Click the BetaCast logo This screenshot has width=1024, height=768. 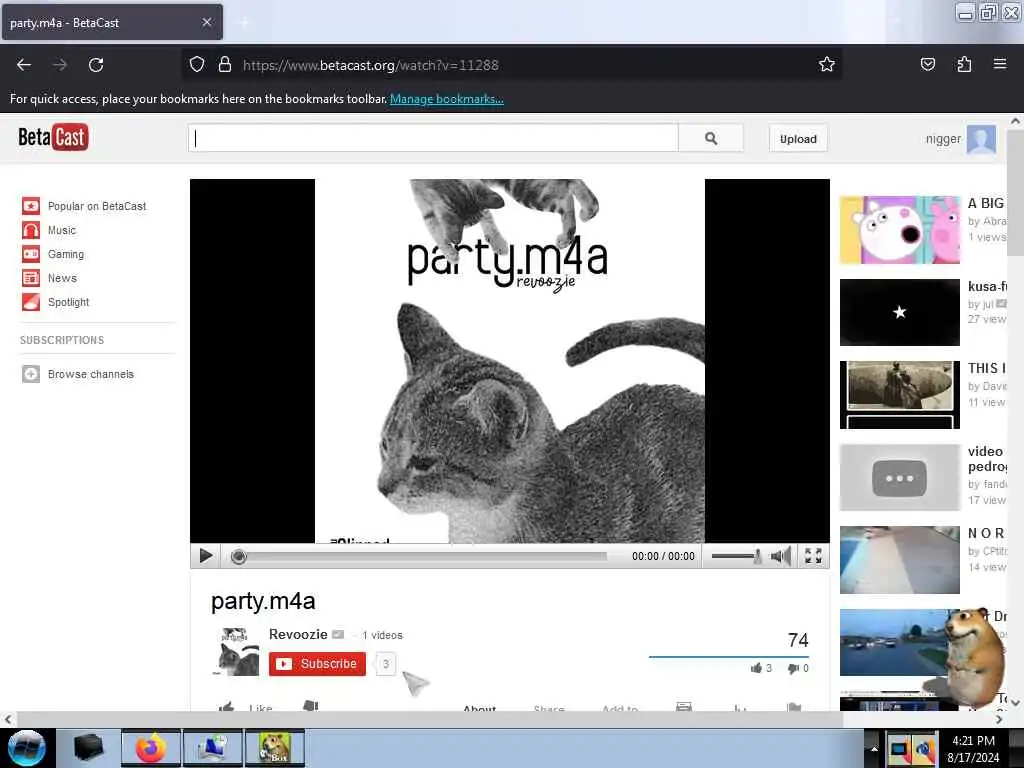[53, 137]
